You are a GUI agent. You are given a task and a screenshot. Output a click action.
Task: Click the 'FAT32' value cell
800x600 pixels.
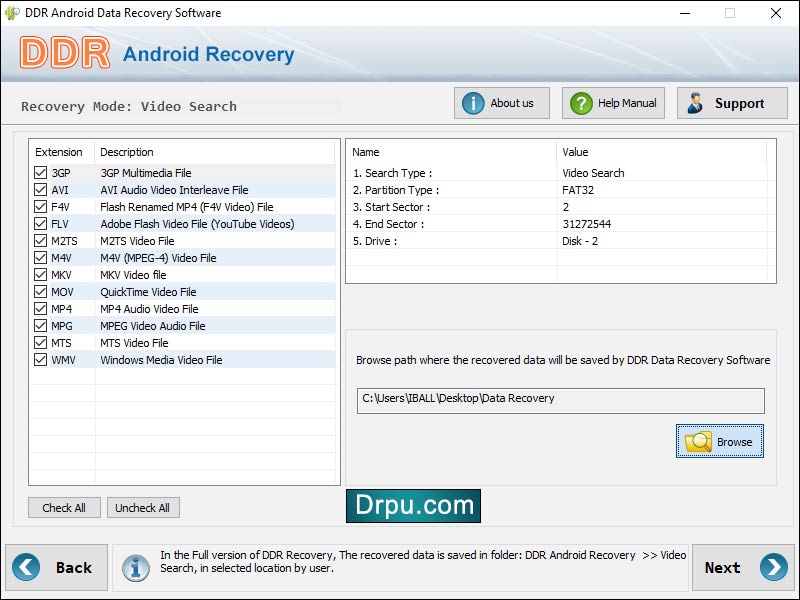pos(578,190)
